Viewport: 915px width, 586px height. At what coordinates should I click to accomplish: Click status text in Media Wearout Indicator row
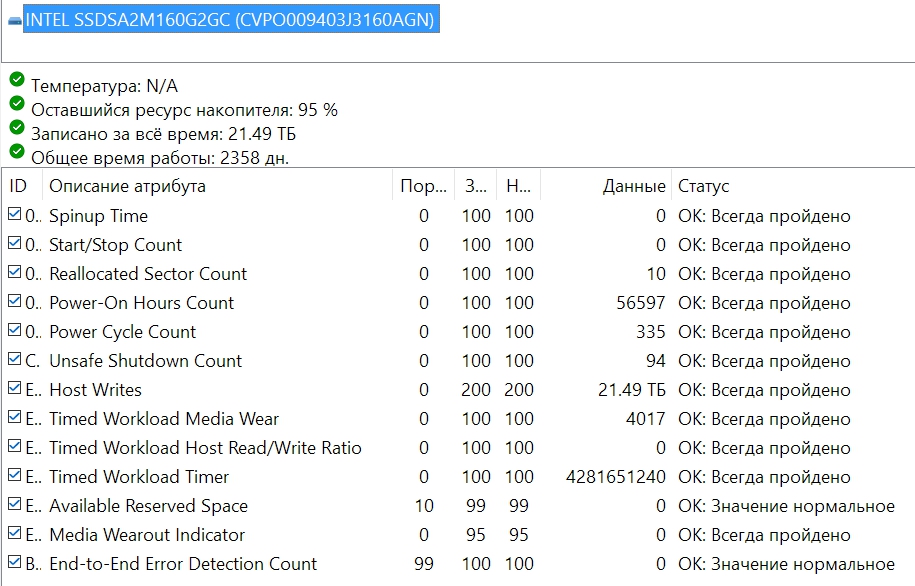point(764,535)
